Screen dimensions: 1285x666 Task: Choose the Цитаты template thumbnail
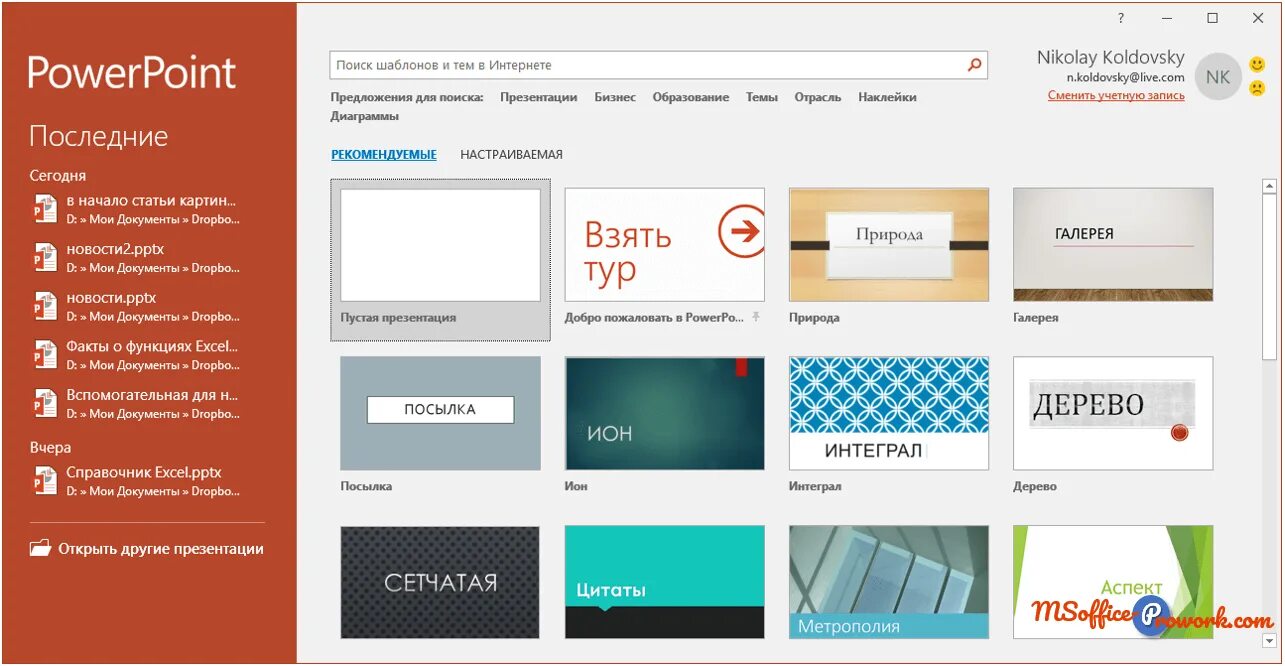665,582
